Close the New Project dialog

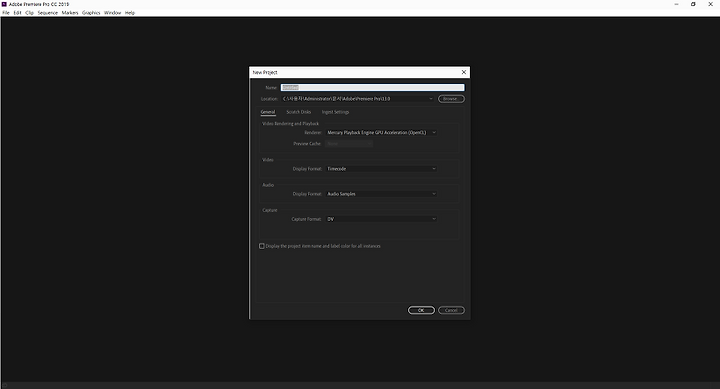464,72
